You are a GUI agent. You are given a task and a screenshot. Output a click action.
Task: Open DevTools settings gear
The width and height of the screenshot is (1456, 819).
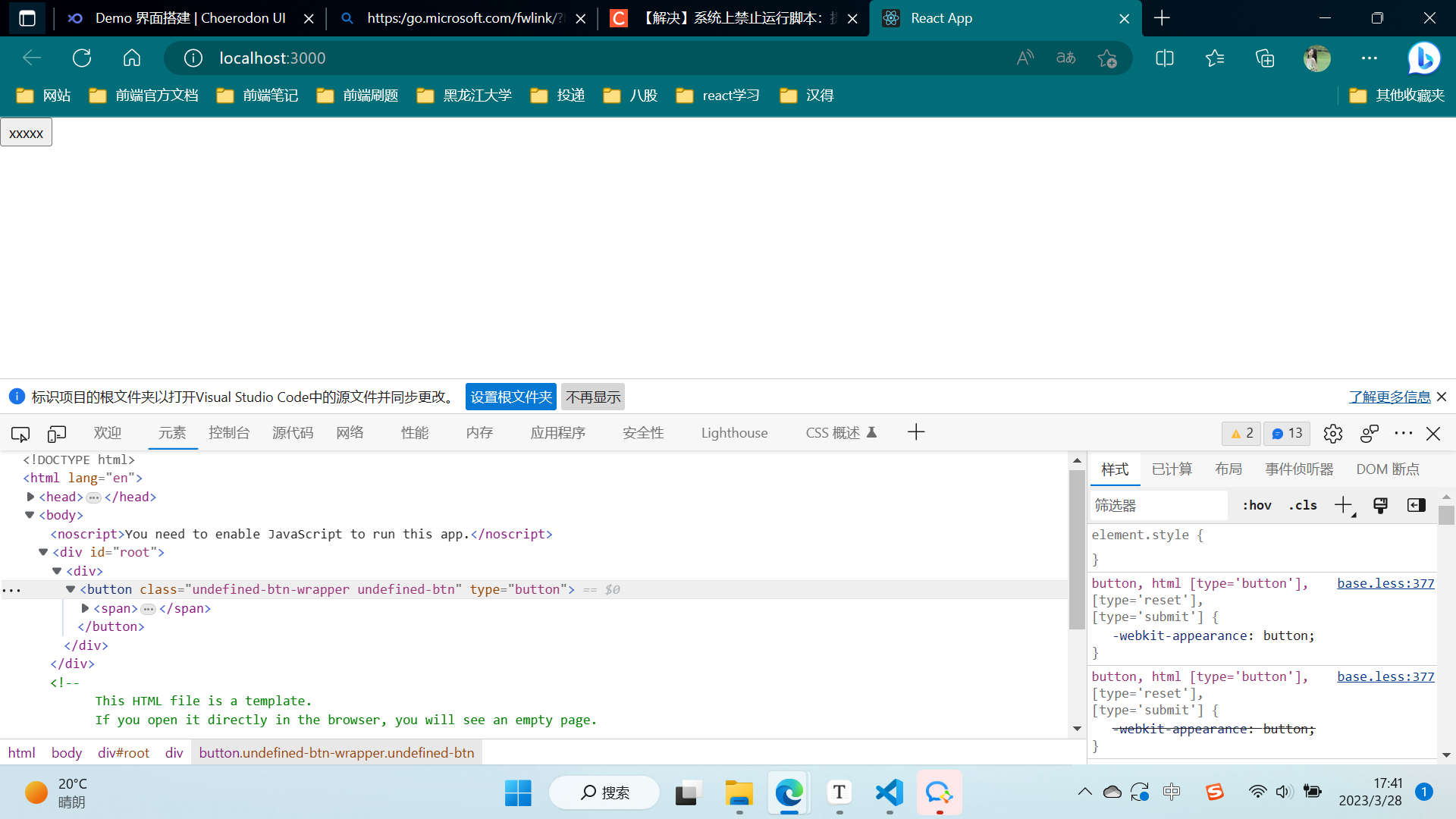click(x=1332, y=433)
